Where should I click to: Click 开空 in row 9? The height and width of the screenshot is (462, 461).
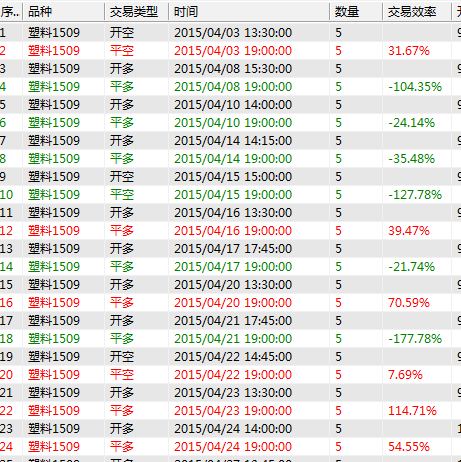[122, 177]
